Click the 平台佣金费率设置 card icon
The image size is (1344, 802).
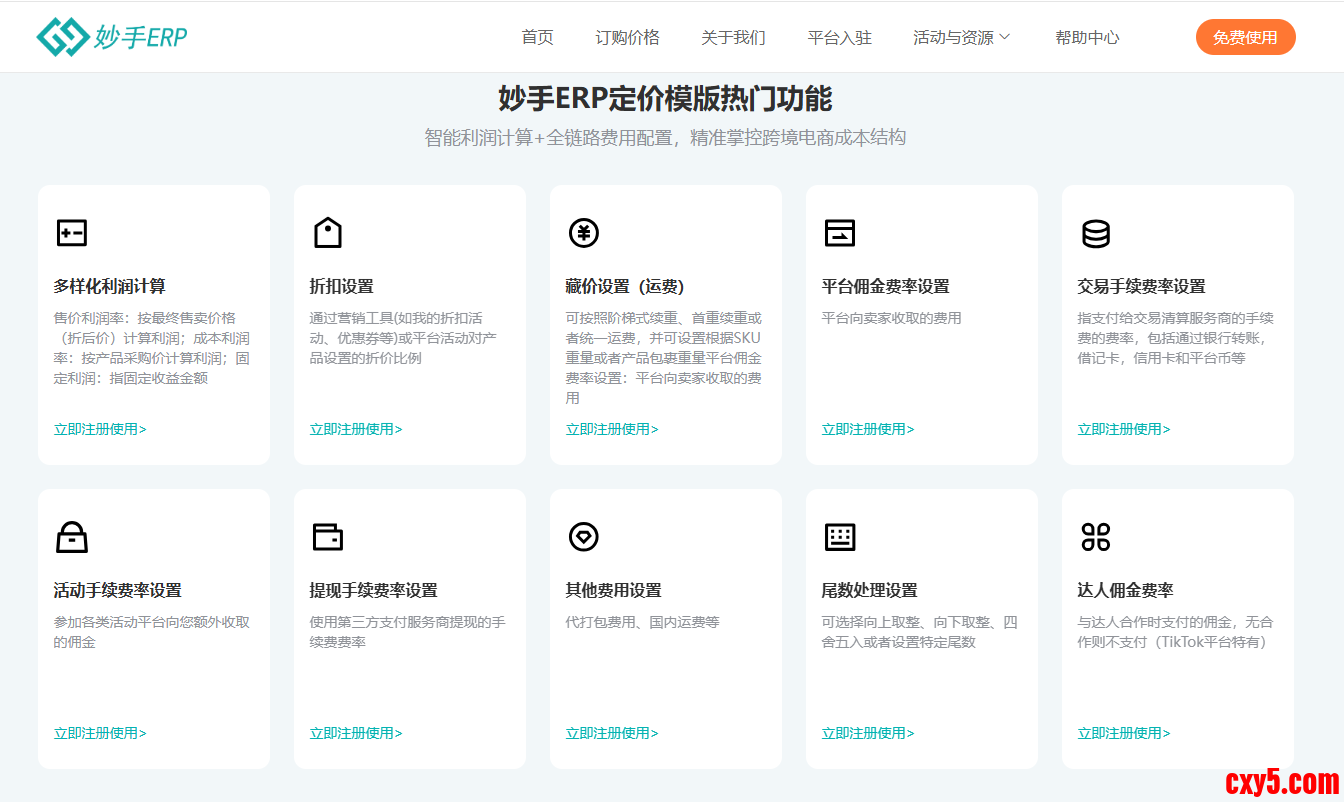[x=840, y=233]
